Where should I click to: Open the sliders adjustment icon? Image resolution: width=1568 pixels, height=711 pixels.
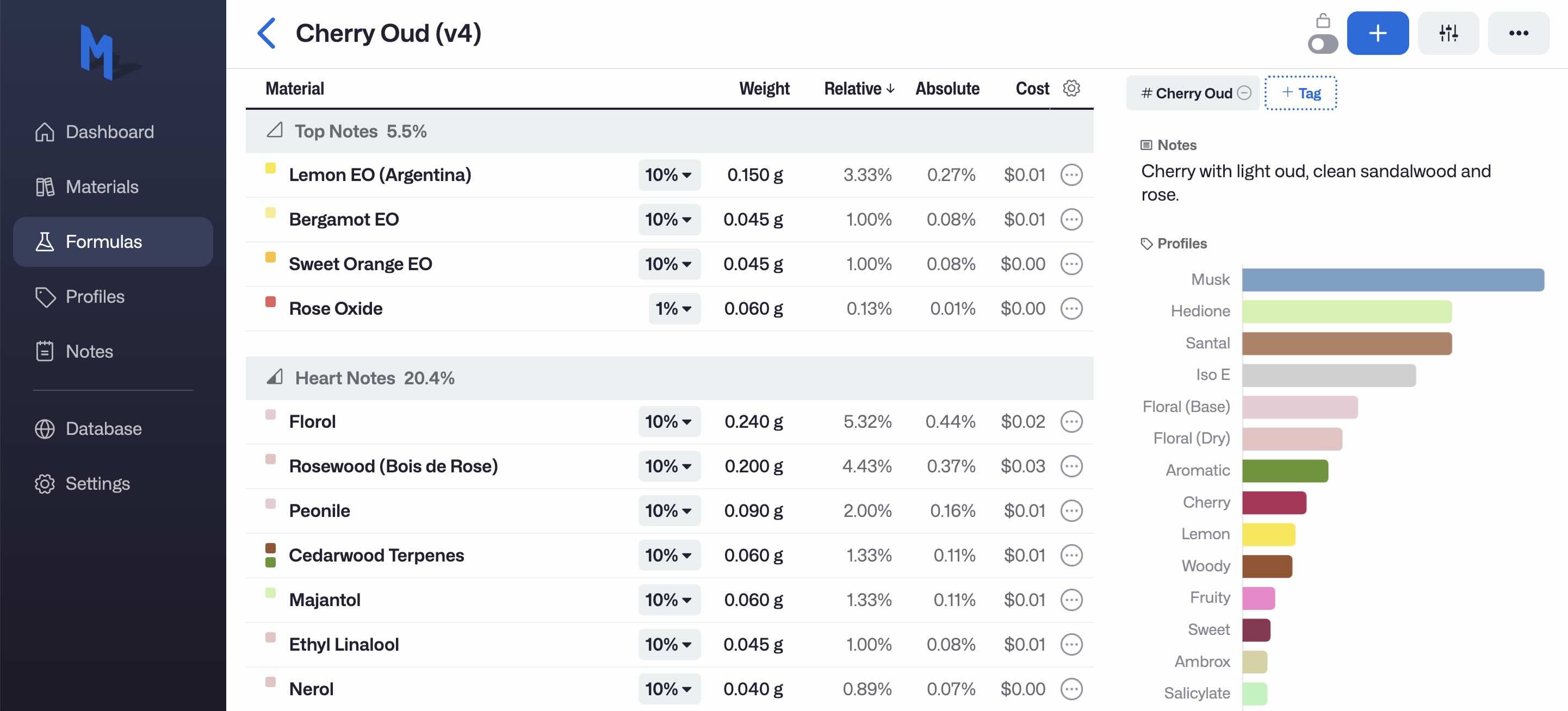click(x=1448, y=33)
